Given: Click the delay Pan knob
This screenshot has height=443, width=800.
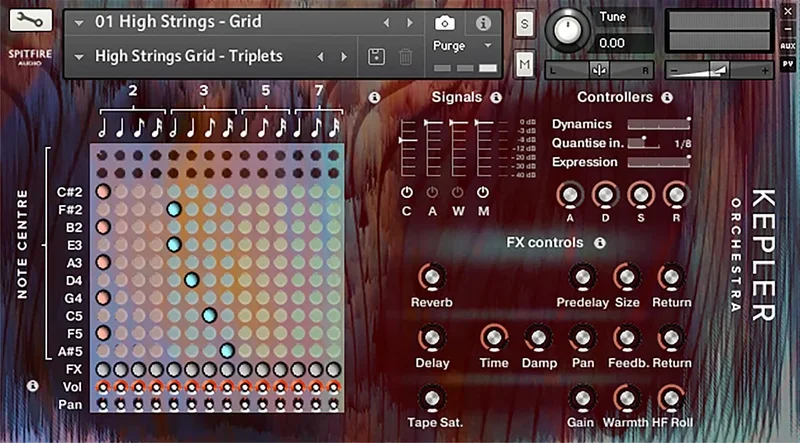Looking at the screenshot, I should click(x=582, y=338).
